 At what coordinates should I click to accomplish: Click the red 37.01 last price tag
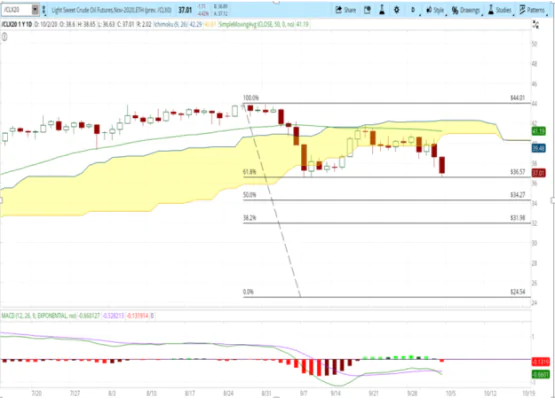[x=538, y=173]
